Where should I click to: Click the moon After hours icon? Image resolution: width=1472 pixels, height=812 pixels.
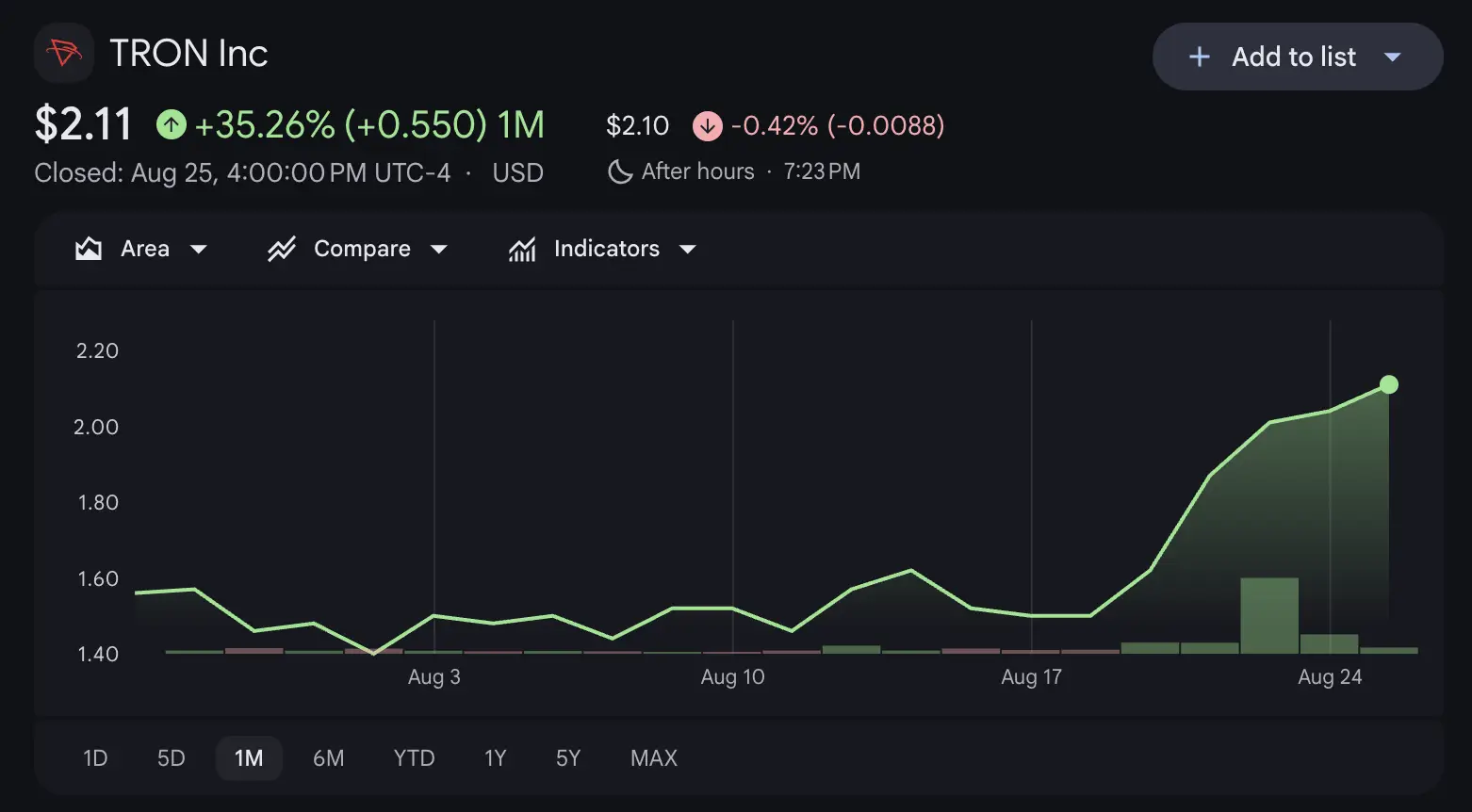pos(620,171)
